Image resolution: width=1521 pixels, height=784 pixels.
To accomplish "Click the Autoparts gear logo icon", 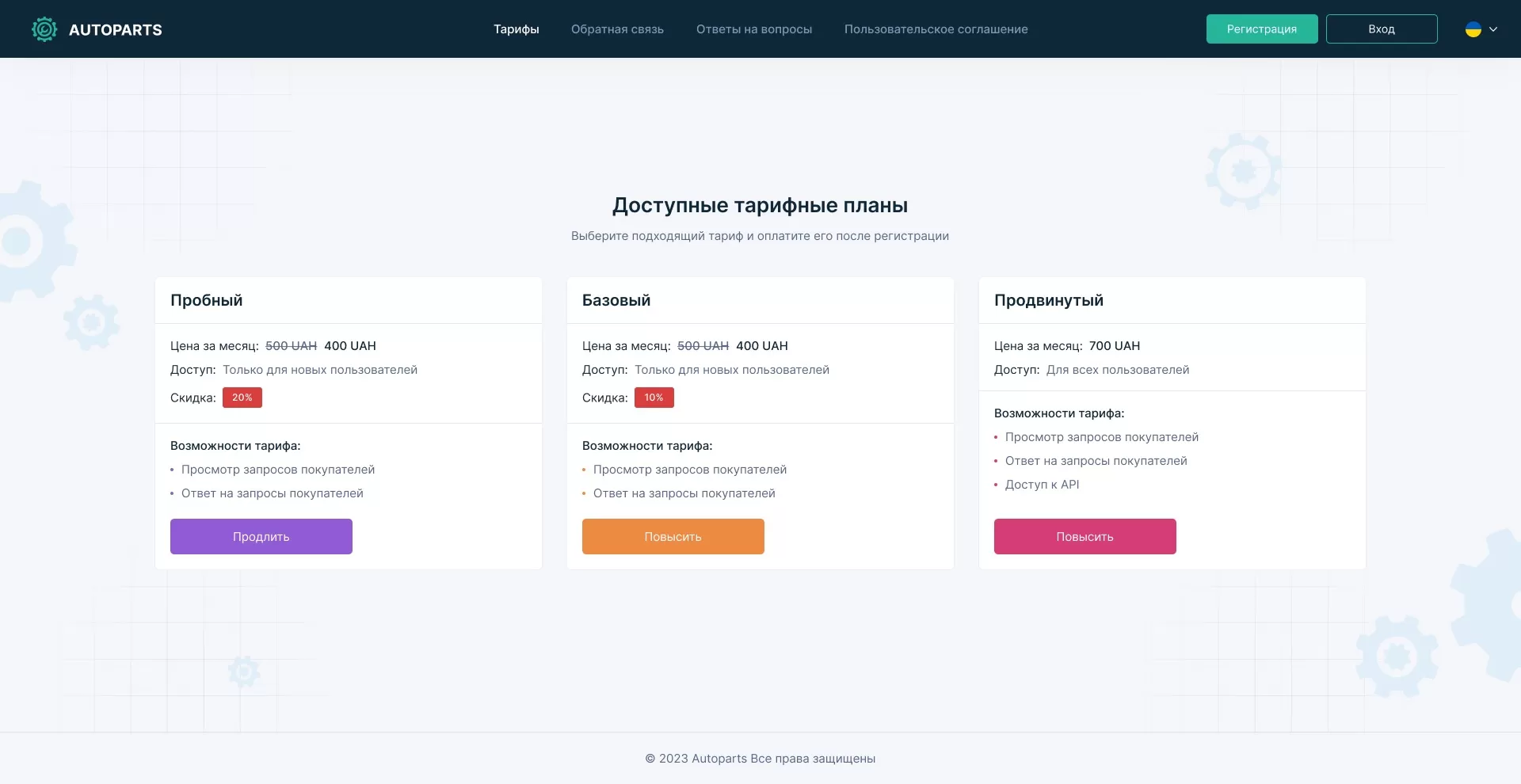I will pyautogui.click(x=44, y=29).
